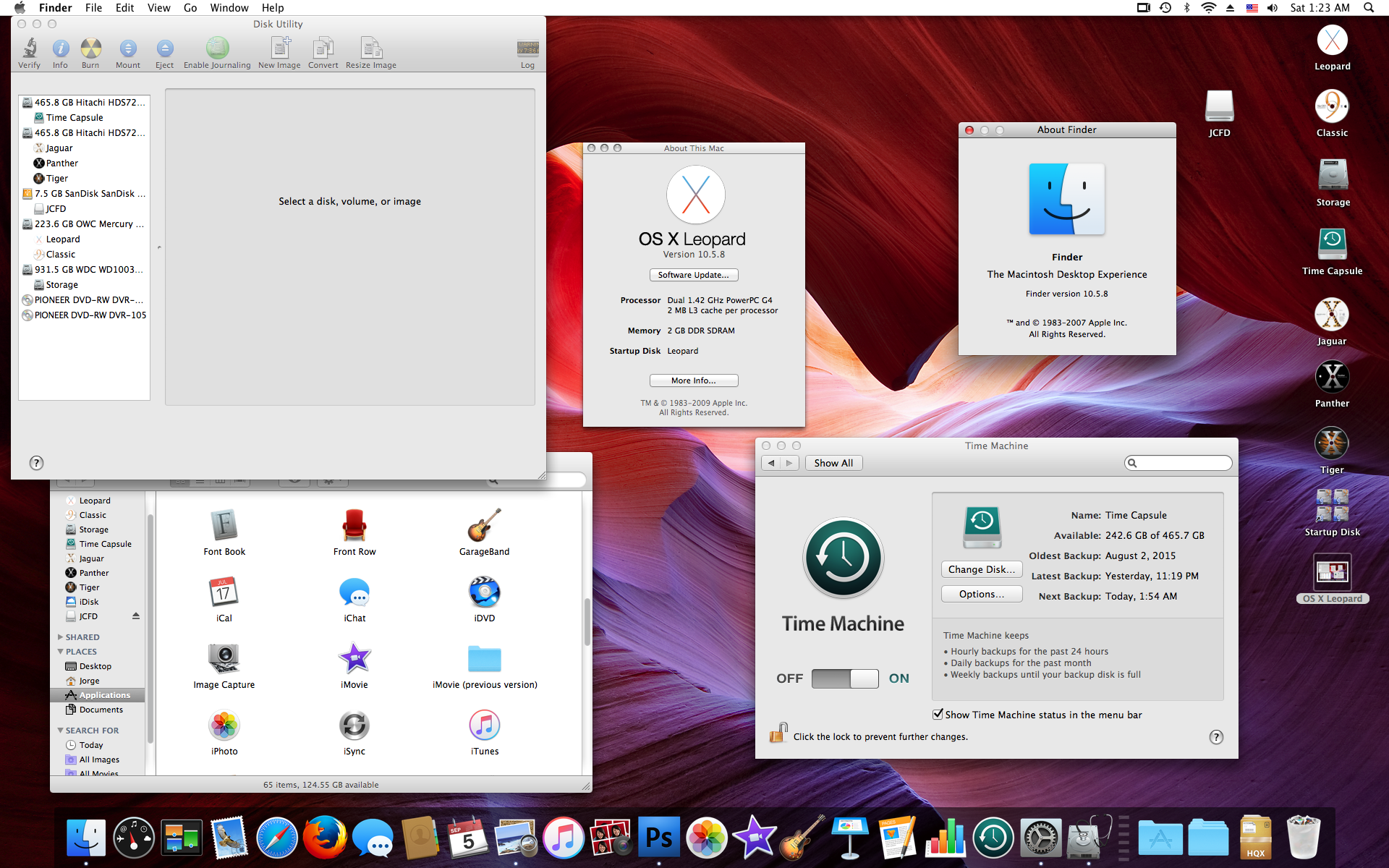Click inside the Time Machine search field
Viewport: 1389px width, 868px height.
[x=1178, y=462]
